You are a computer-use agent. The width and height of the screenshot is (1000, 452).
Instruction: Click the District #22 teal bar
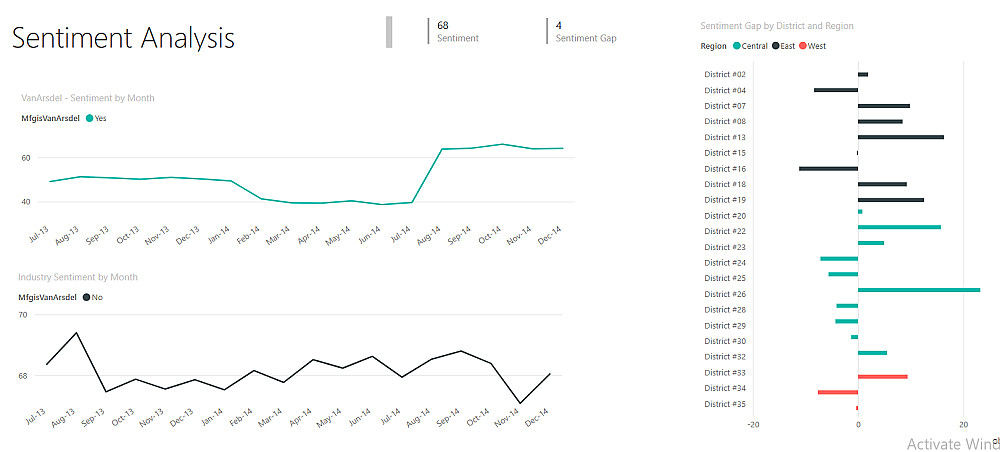tap(899, 227)
